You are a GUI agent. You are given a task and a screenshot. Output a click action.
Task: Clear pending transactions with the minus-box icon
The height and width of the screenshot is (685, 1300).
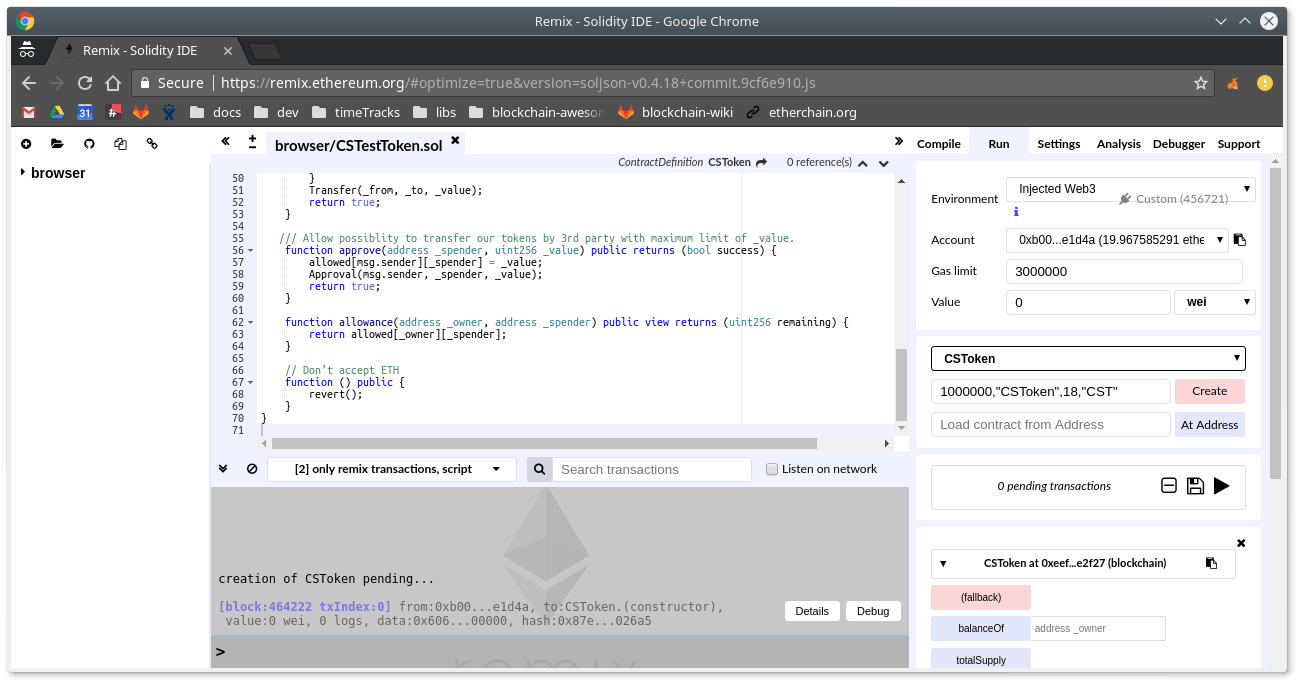click(x=1168, y=486)
